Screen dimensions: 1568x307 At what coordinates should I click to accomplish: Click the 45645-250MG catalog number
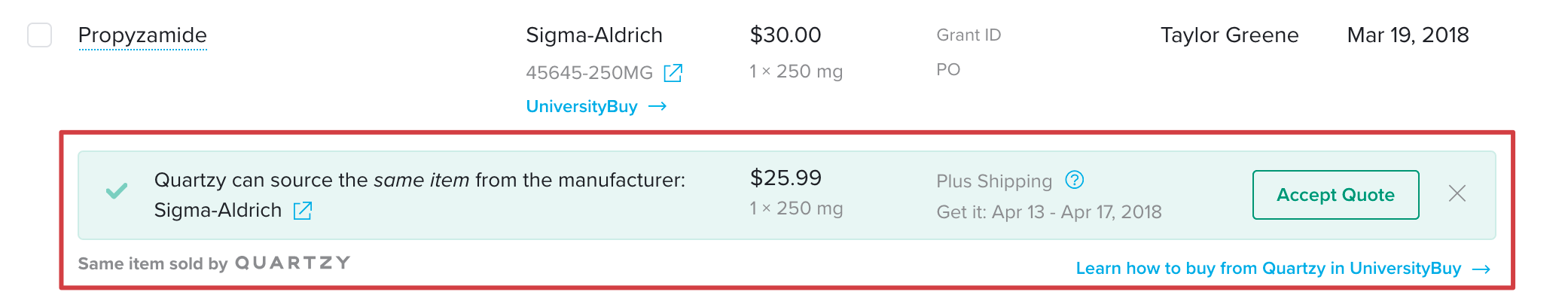589,73
